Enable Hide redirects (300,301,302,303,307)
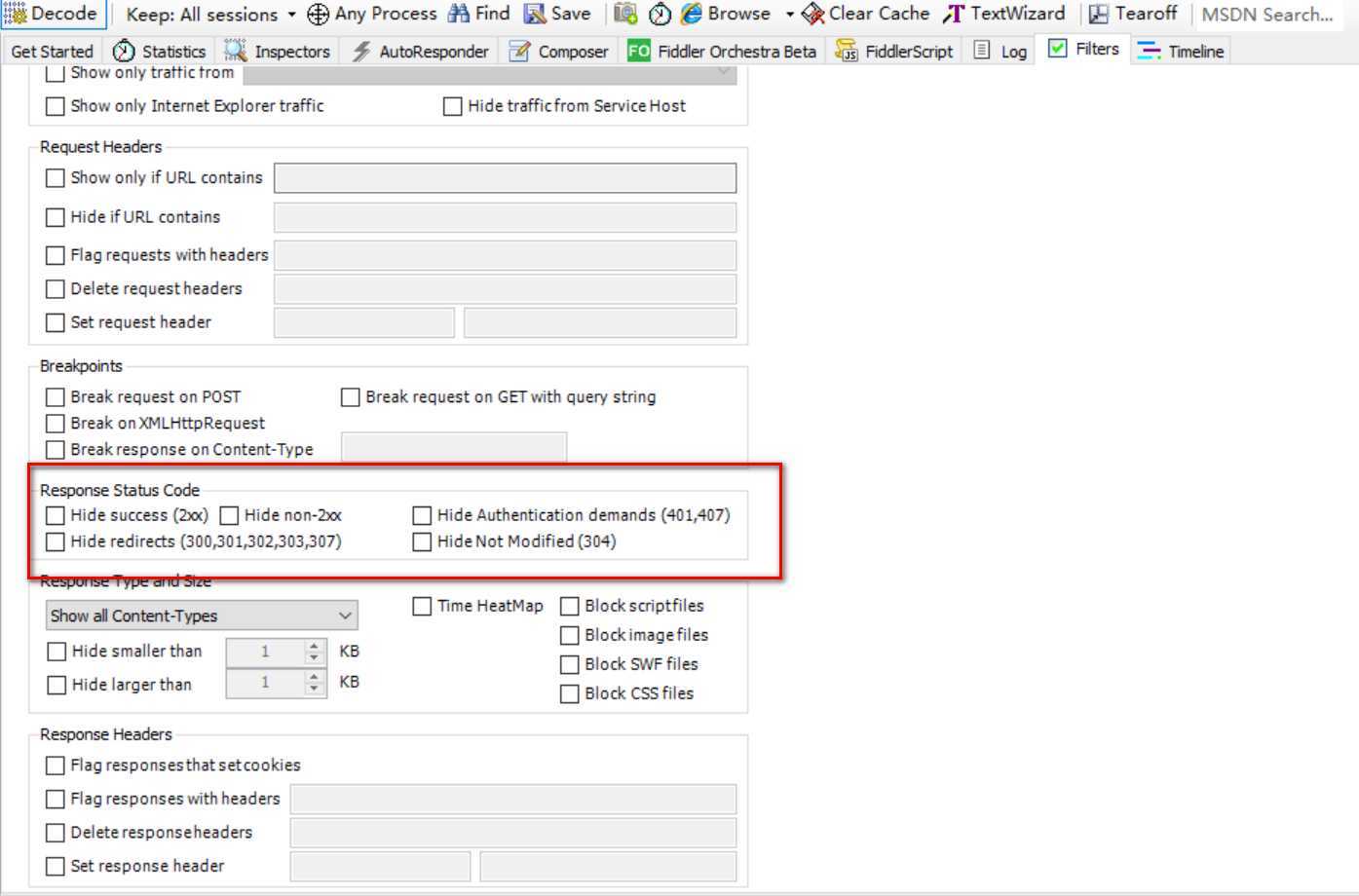 56,541
